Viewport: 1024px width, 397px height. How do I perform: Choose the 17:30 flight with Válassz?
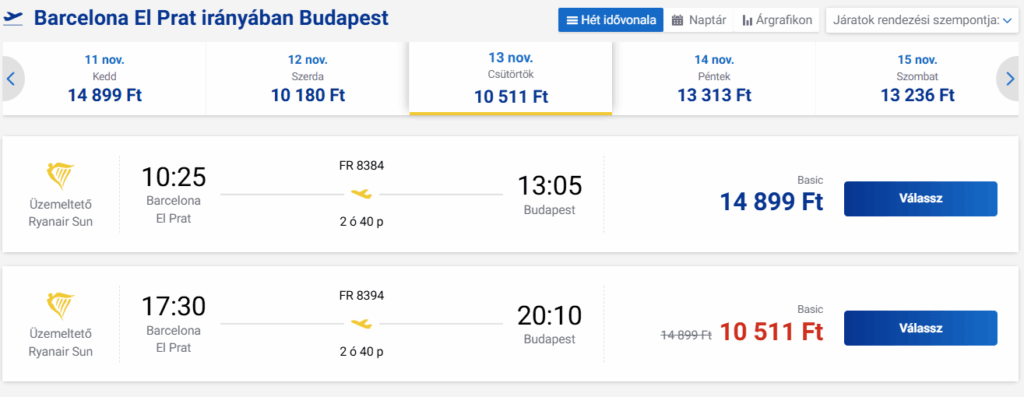920,328
